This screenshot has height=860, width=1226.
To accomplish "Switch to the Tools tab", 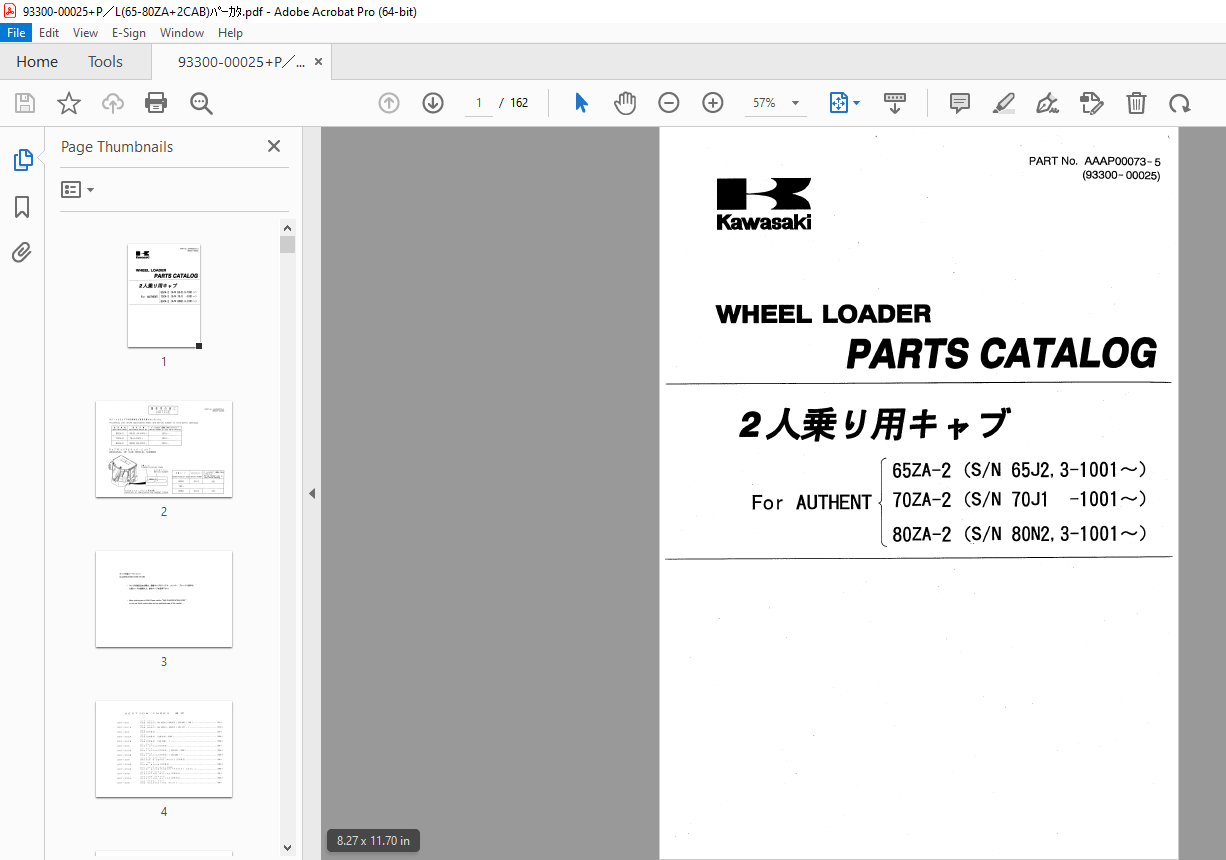I will (x=105, y=62).
